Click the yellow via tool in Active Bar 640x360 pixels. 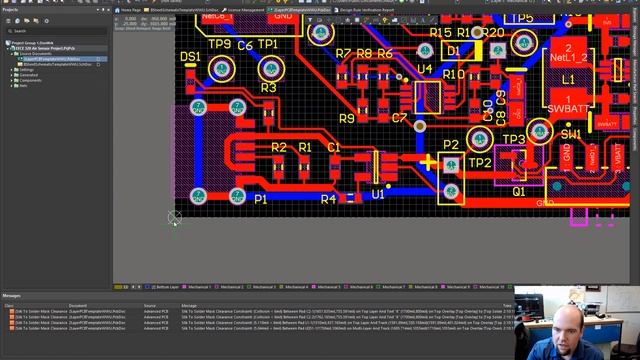[385, 20]
